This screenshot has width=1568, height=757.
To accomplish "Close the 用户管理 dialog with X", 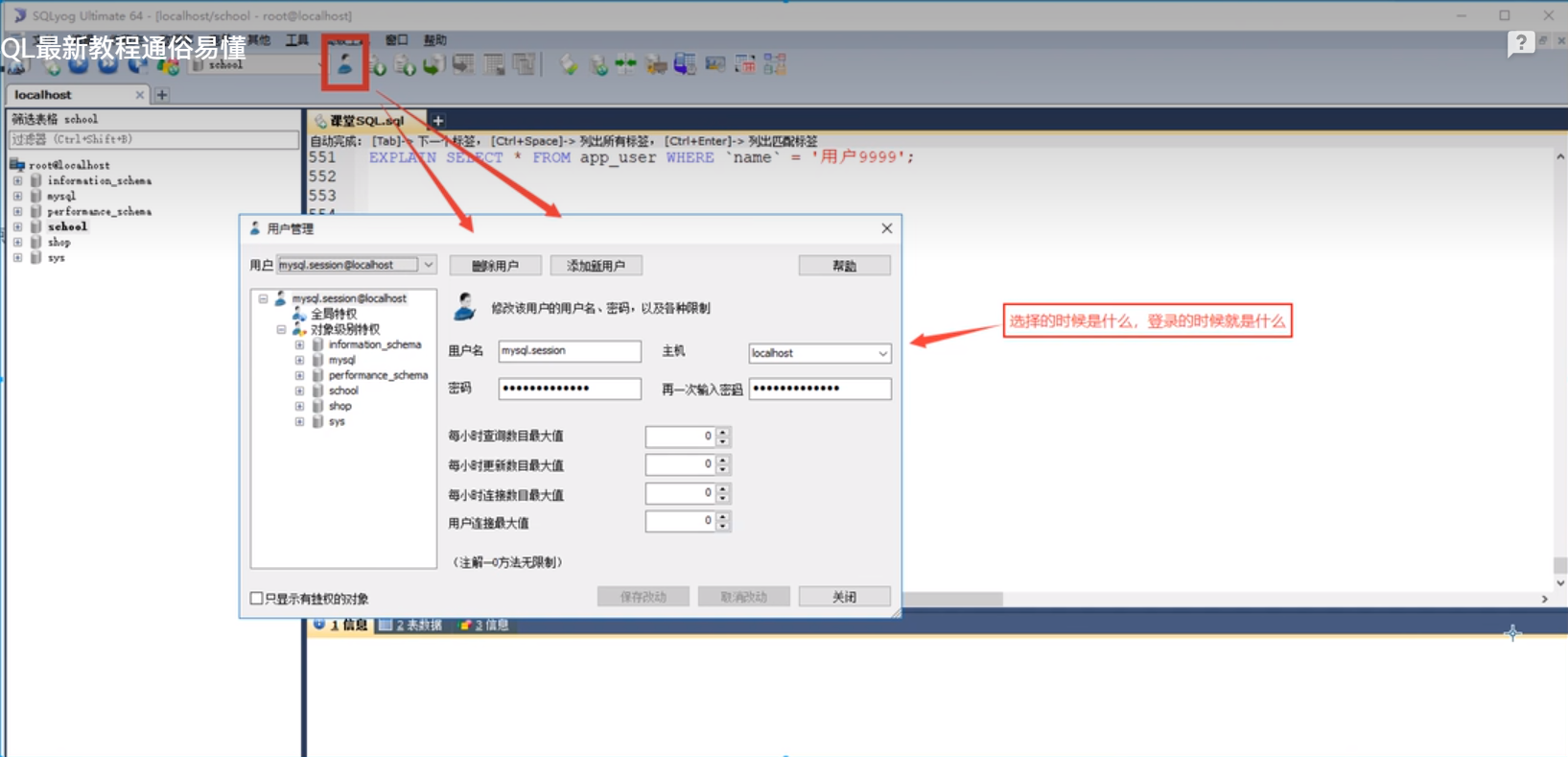I will [x=887, y=228].
